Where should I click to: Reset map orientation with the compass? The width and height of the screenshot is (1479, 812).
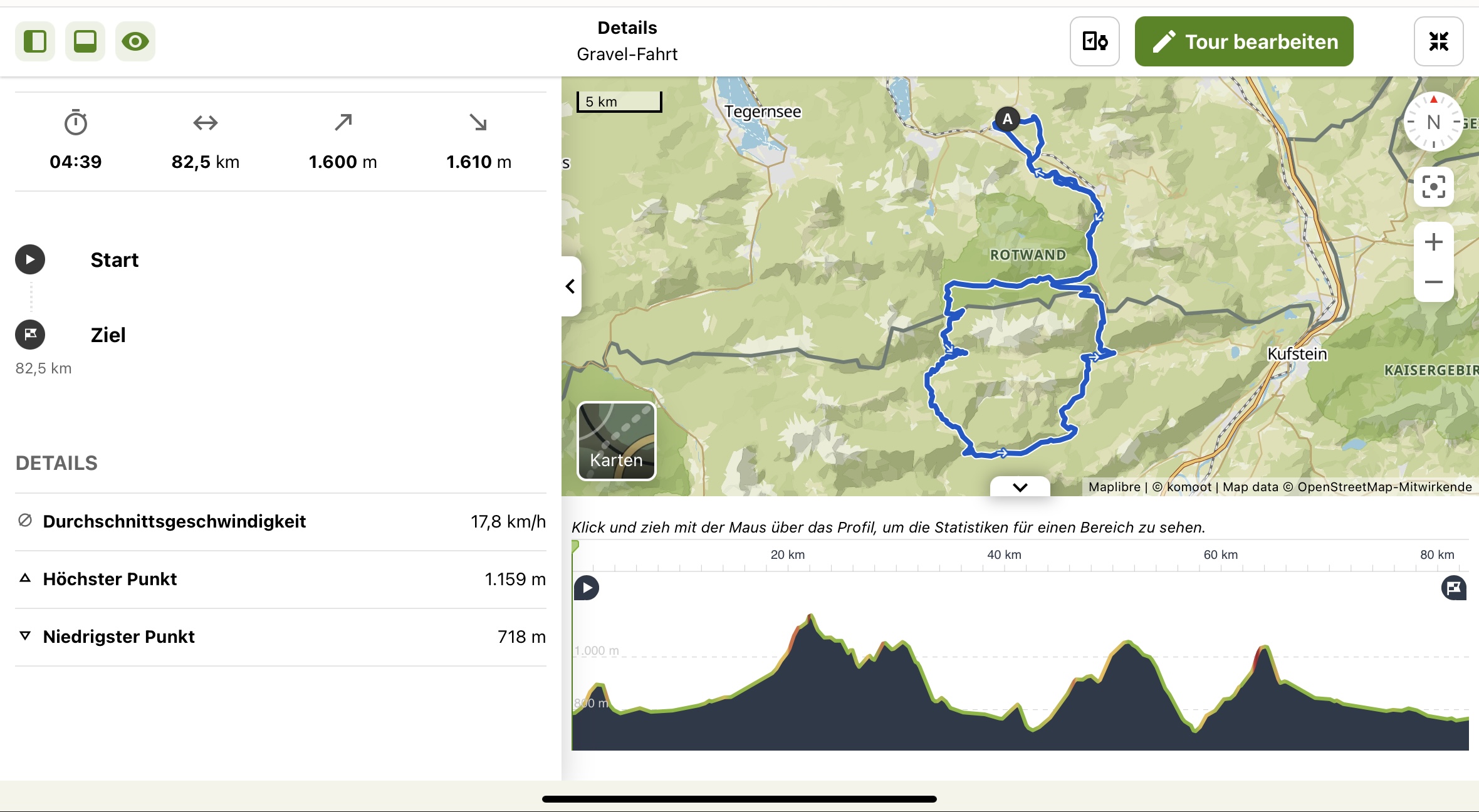1433,122
